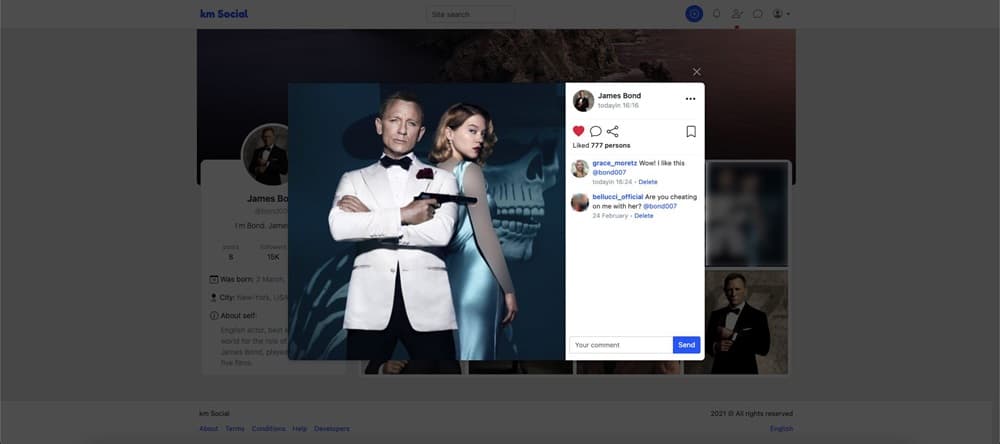Click the comment bubble icon in post
Screen dimensions: 1000x444
[x=596, y=131]
